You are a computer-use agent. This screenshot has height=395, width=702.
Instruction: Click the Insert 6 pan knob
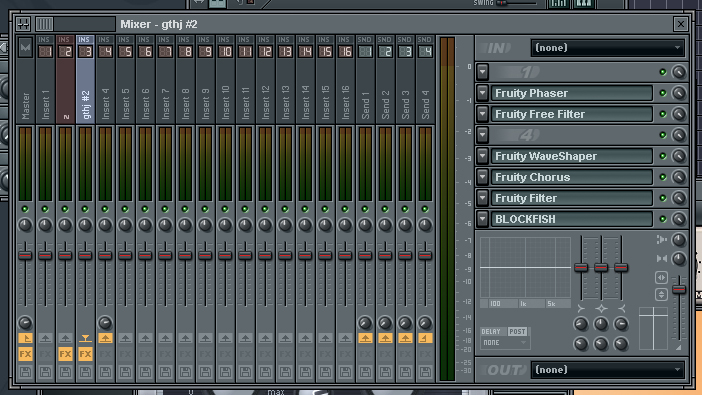pyautogui.click(x=145, y=225)
